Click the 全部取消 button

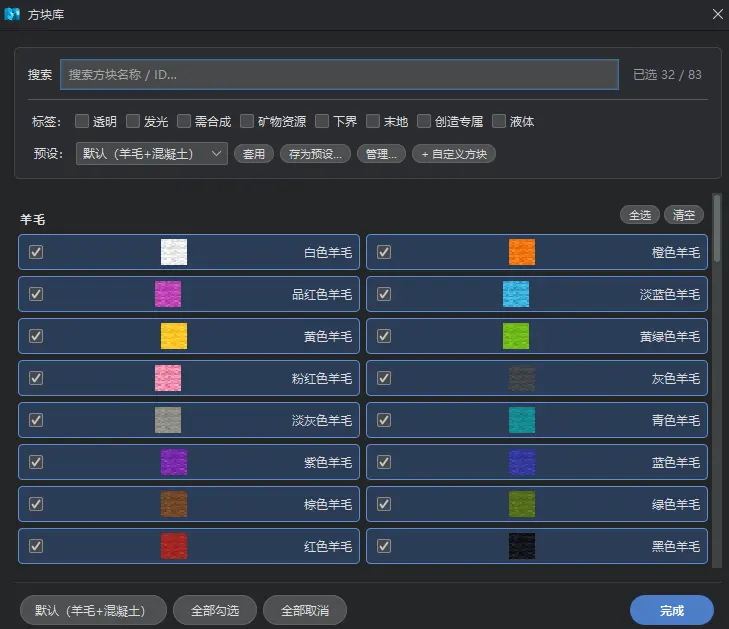(x=305, y=610)
